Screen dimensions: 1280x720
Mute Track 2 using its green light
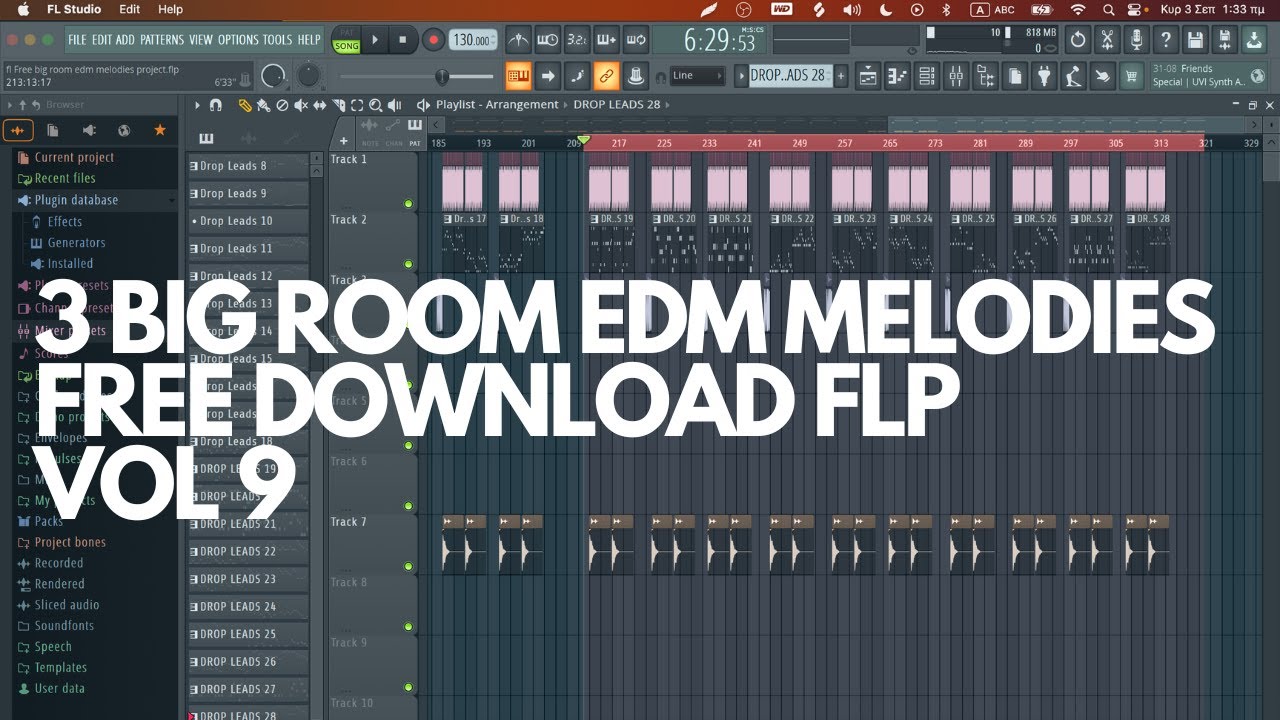pos(408,264)
